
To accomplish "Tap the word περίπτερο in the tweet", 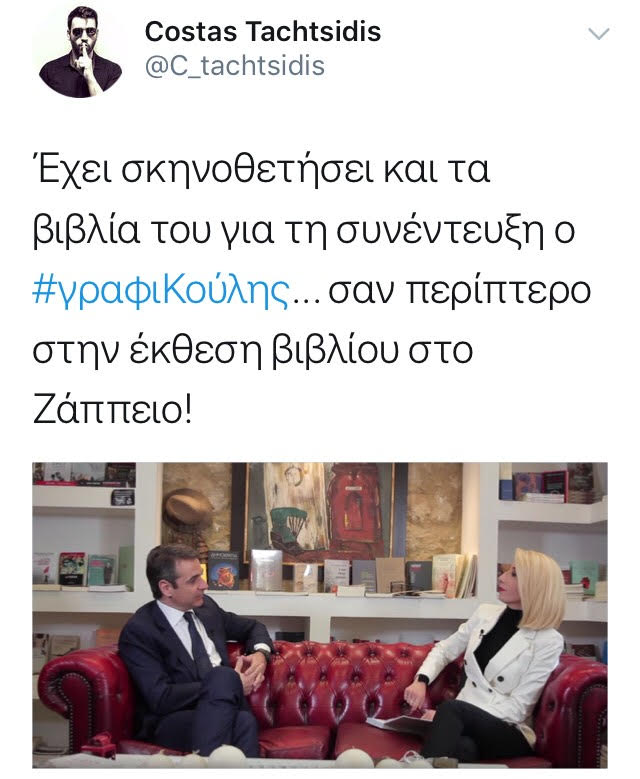I will 499,291.
